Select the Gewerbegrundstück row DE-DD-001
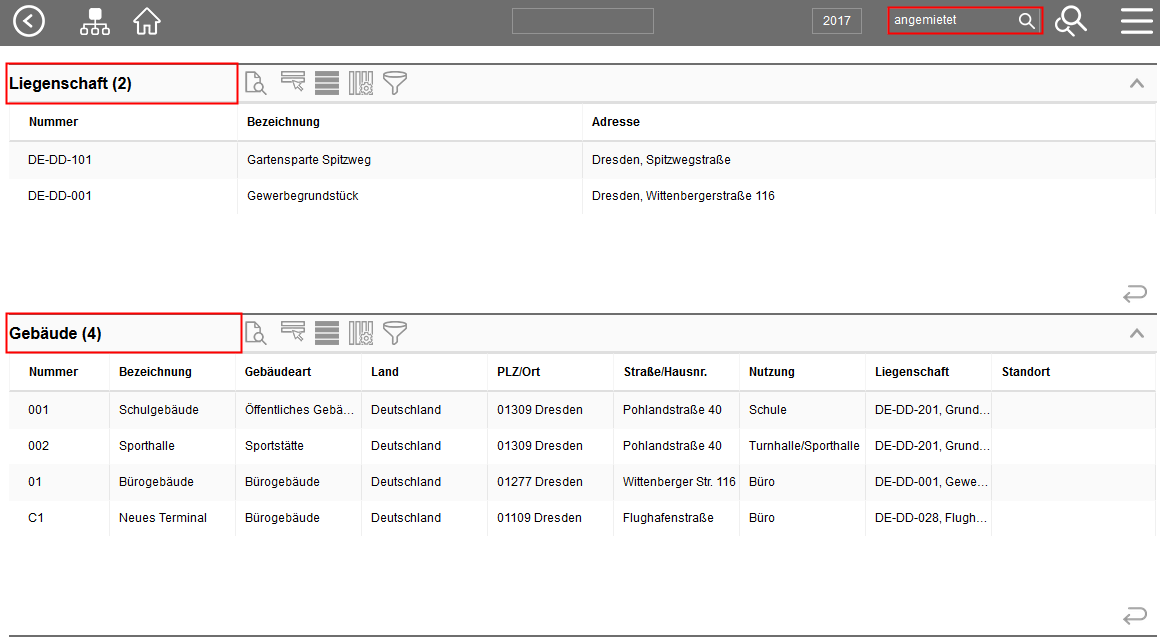The image size is (1160, 640). click(302, 196)
